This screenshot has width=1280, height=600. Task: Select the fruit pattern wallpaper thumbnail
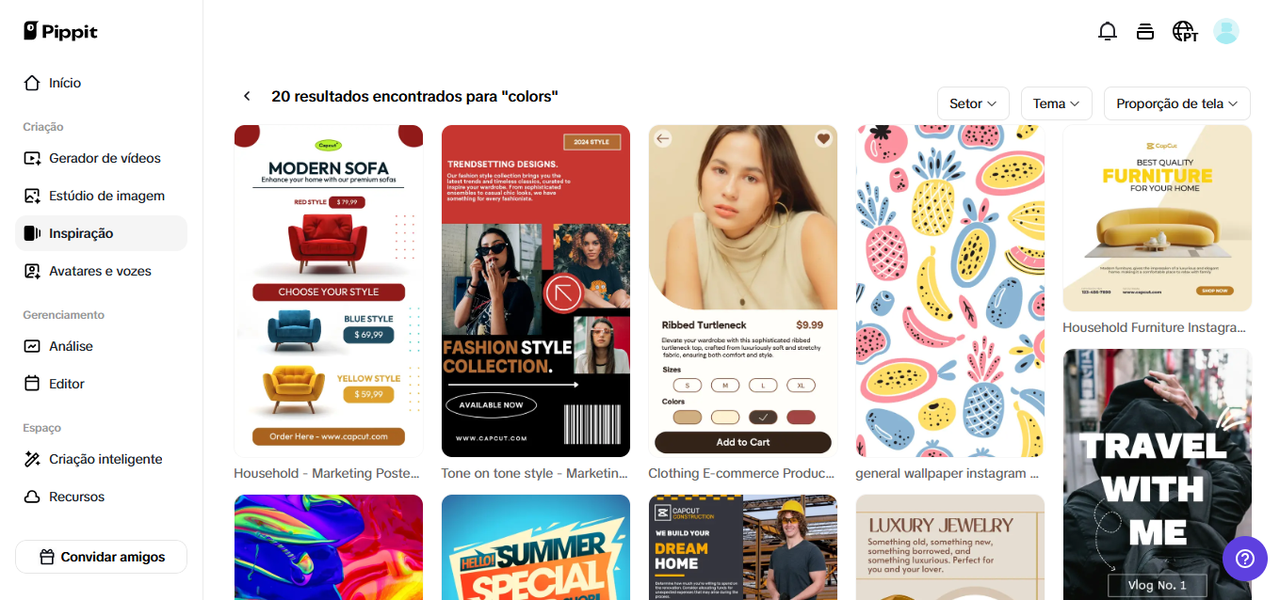(950, 291)
